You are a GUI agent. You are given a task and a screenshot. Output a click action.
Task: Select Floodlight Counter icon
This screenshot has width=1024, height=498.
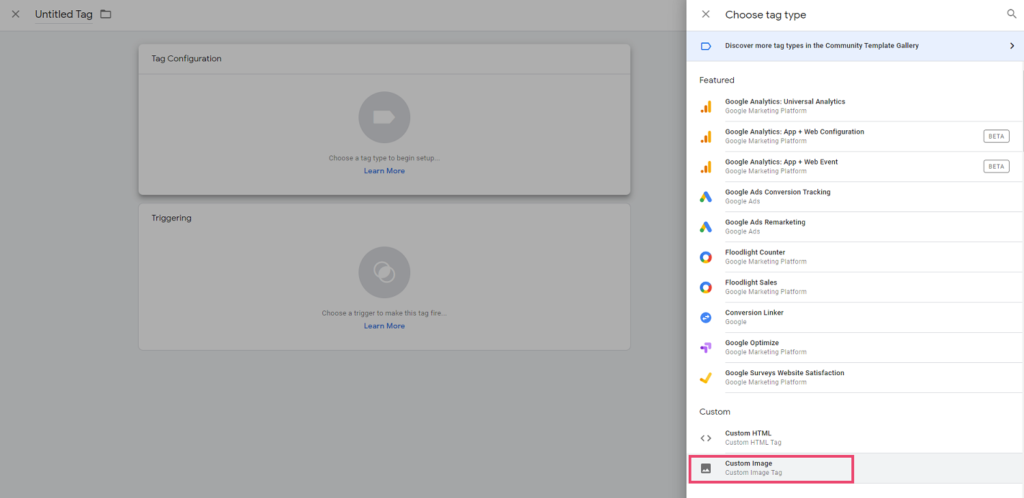705,257
